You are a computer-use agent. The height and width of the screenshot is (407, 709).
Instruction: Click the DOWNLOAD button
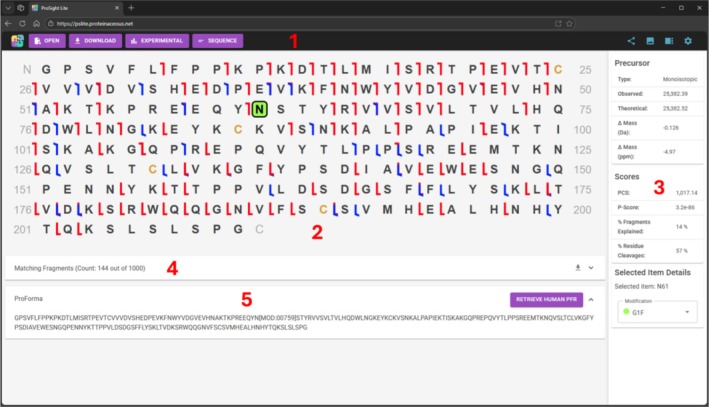95,41
